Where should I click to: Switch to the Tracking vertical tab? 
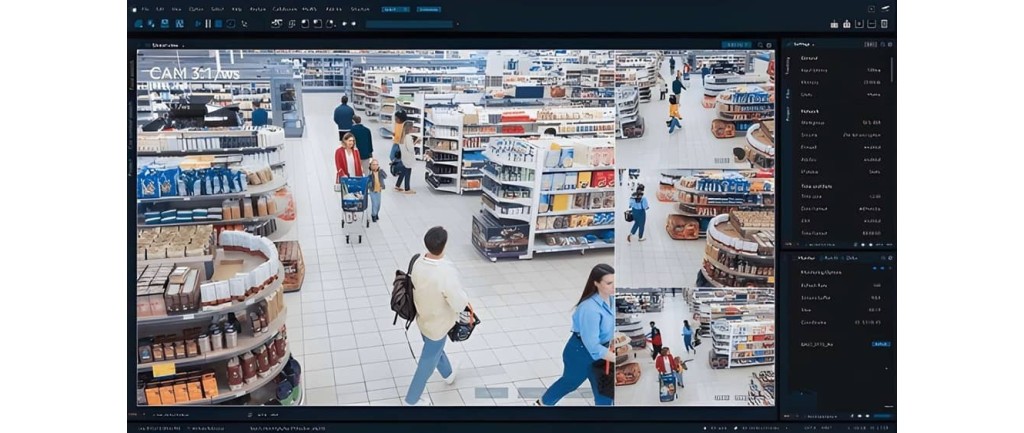pyautogui.click(x=788, y=65)
